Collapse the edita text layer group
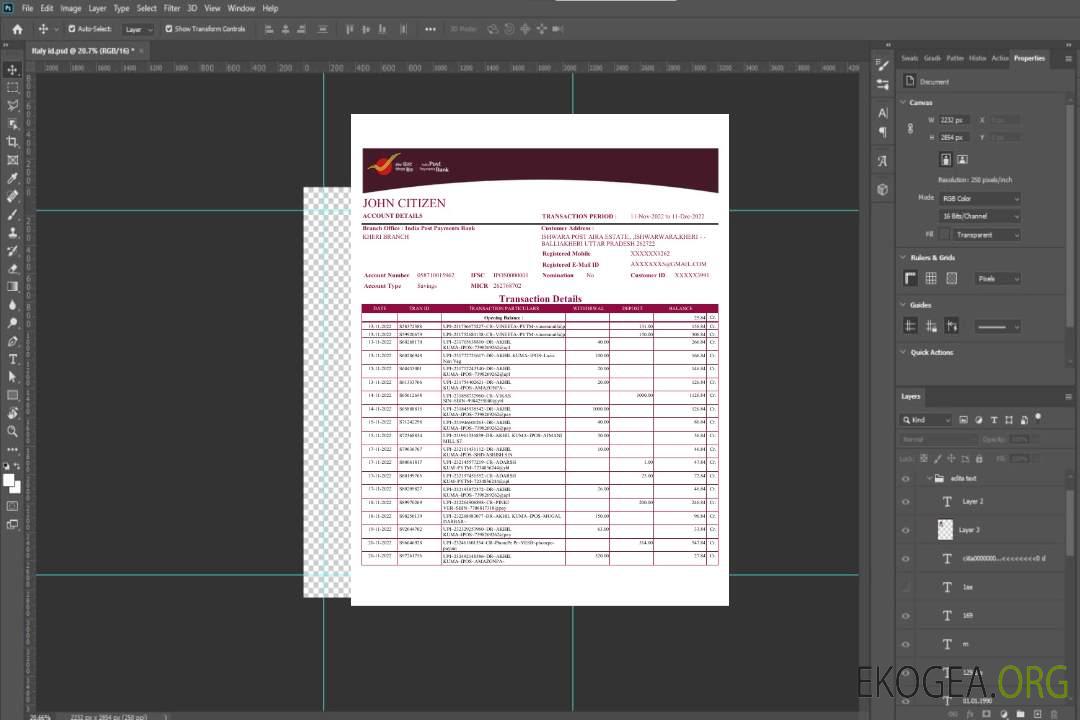Screen dimensions: 1080x720 coord(928,478)
